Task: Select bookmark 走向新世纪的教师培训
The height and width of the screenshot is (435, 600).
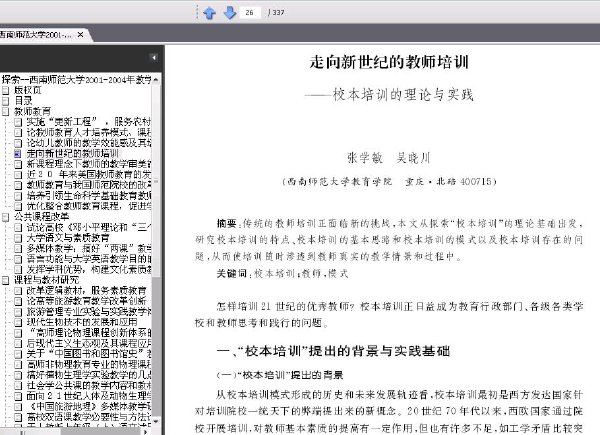Action: pos(72,153)
